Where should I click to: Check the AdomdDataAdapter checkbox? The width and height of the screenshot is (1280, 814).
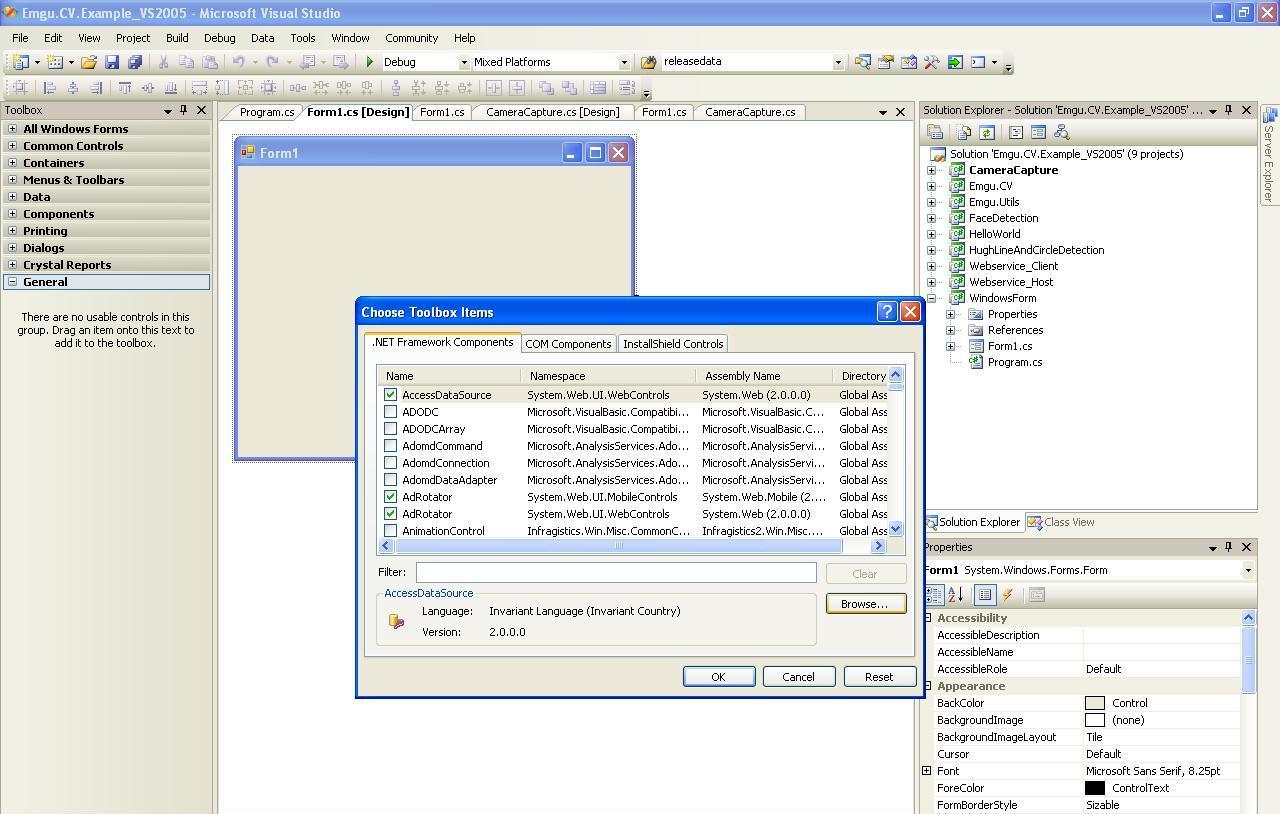click(390, 480)
